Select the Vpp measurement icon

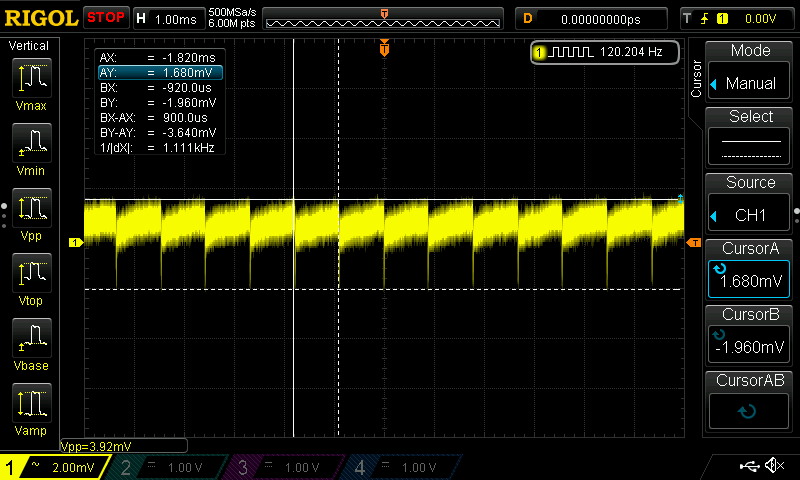[x=31, y=208]
